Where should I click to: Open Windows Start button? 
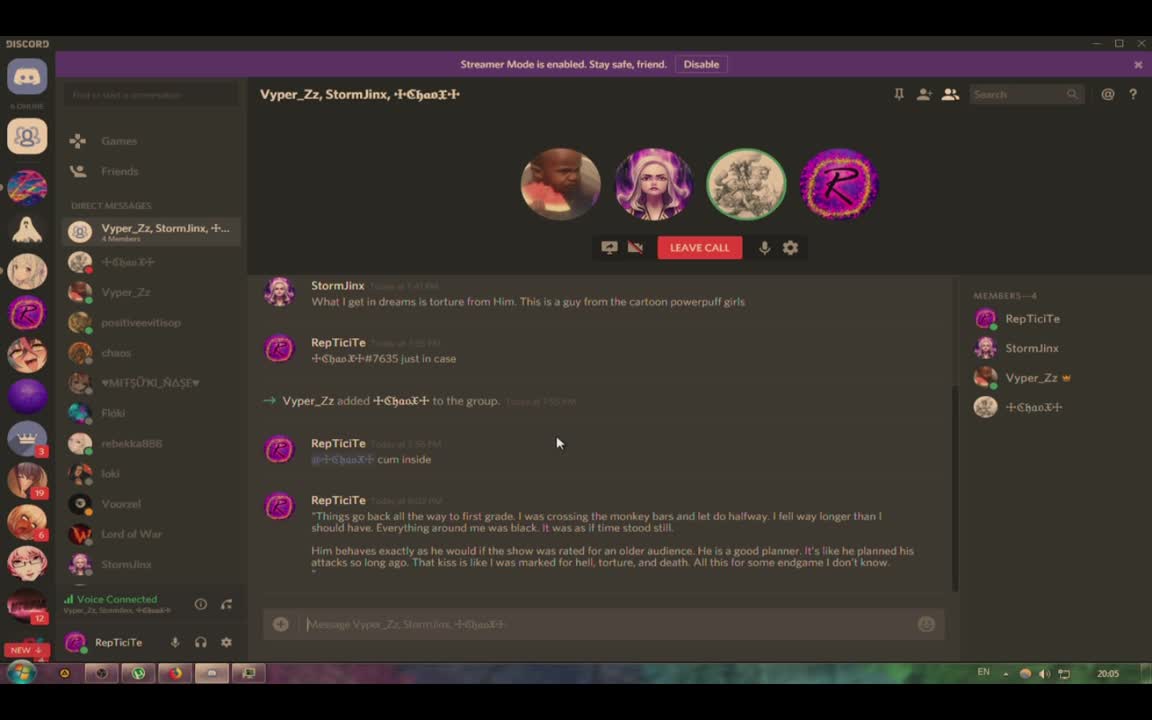(22, 673)
